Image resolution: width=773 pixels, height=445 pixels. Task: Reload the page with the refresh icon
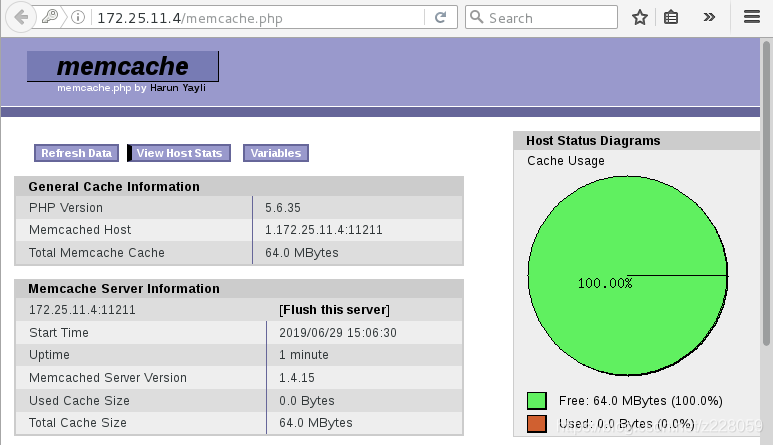[440, 17]
